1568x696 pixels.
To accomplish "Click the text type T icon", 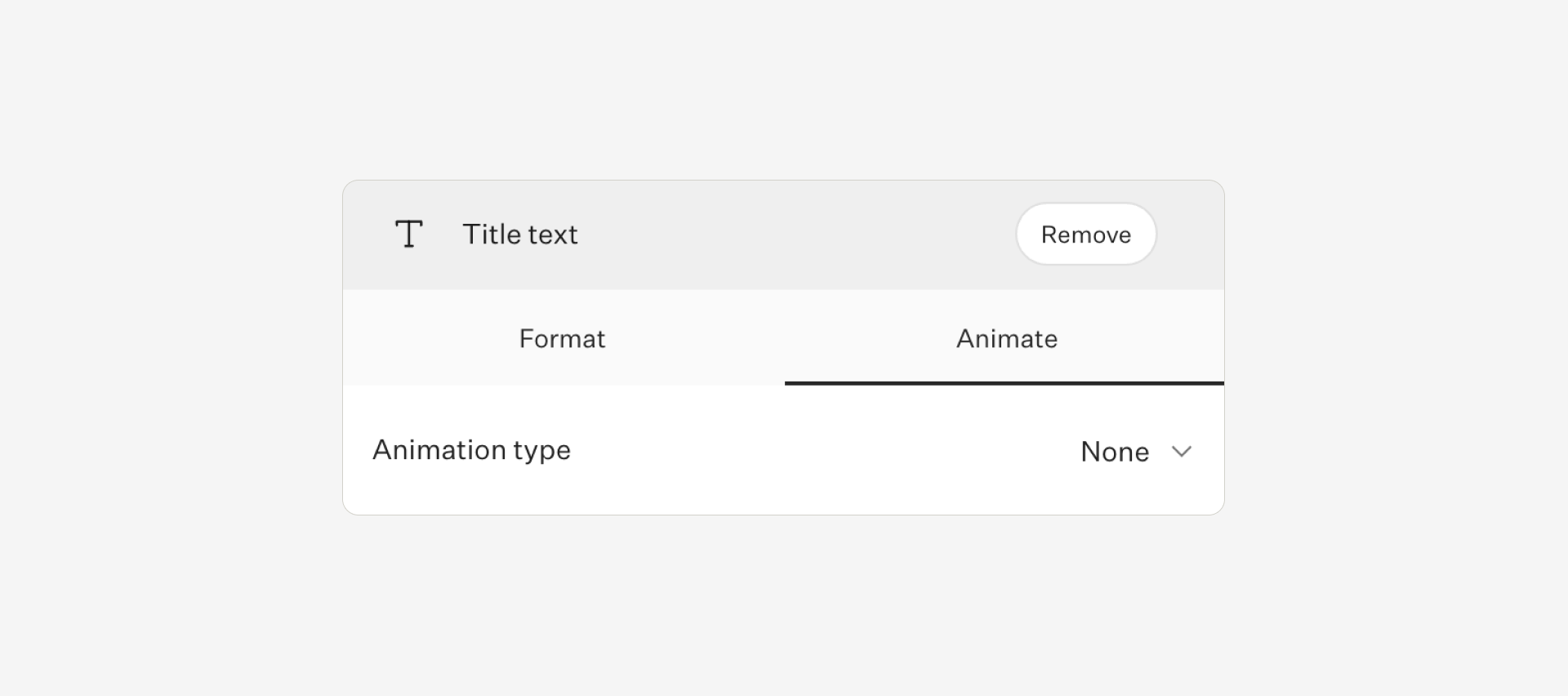I will click(x=408, y=234).
